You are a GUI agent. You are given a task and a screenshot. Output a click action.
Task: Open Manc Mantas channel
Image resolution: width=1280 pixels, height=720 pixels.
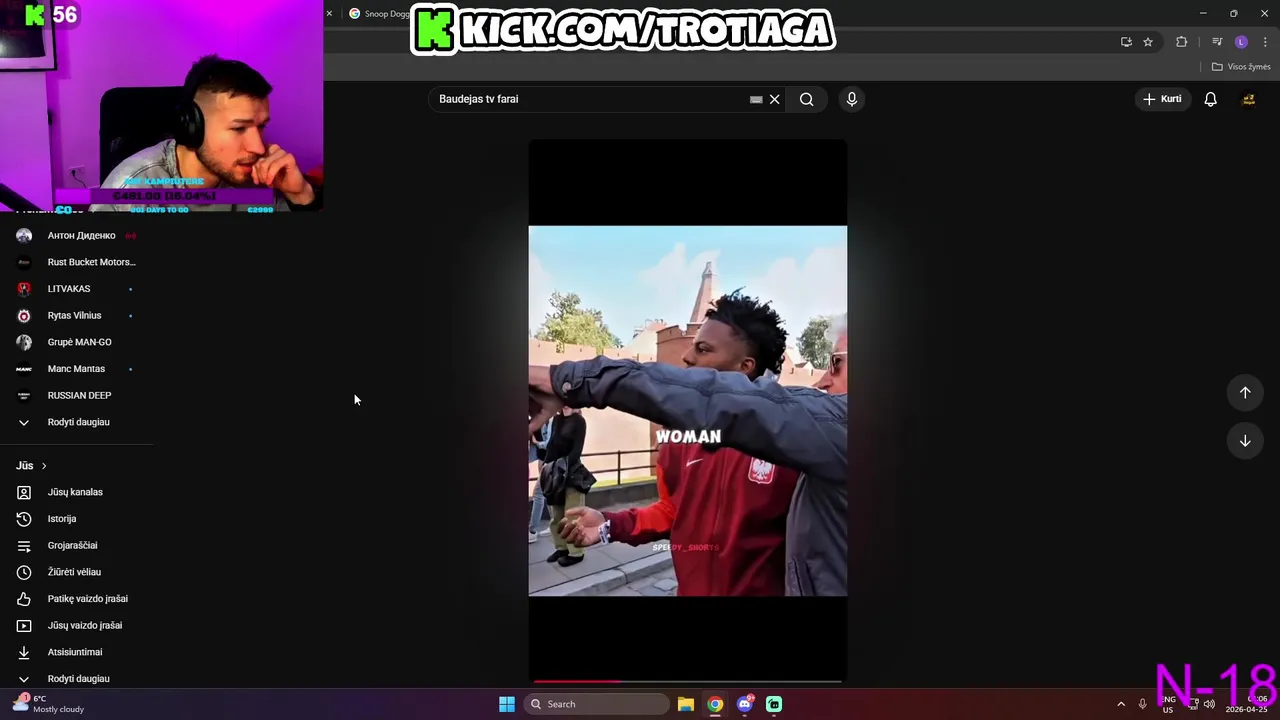[x=76, y=369]
